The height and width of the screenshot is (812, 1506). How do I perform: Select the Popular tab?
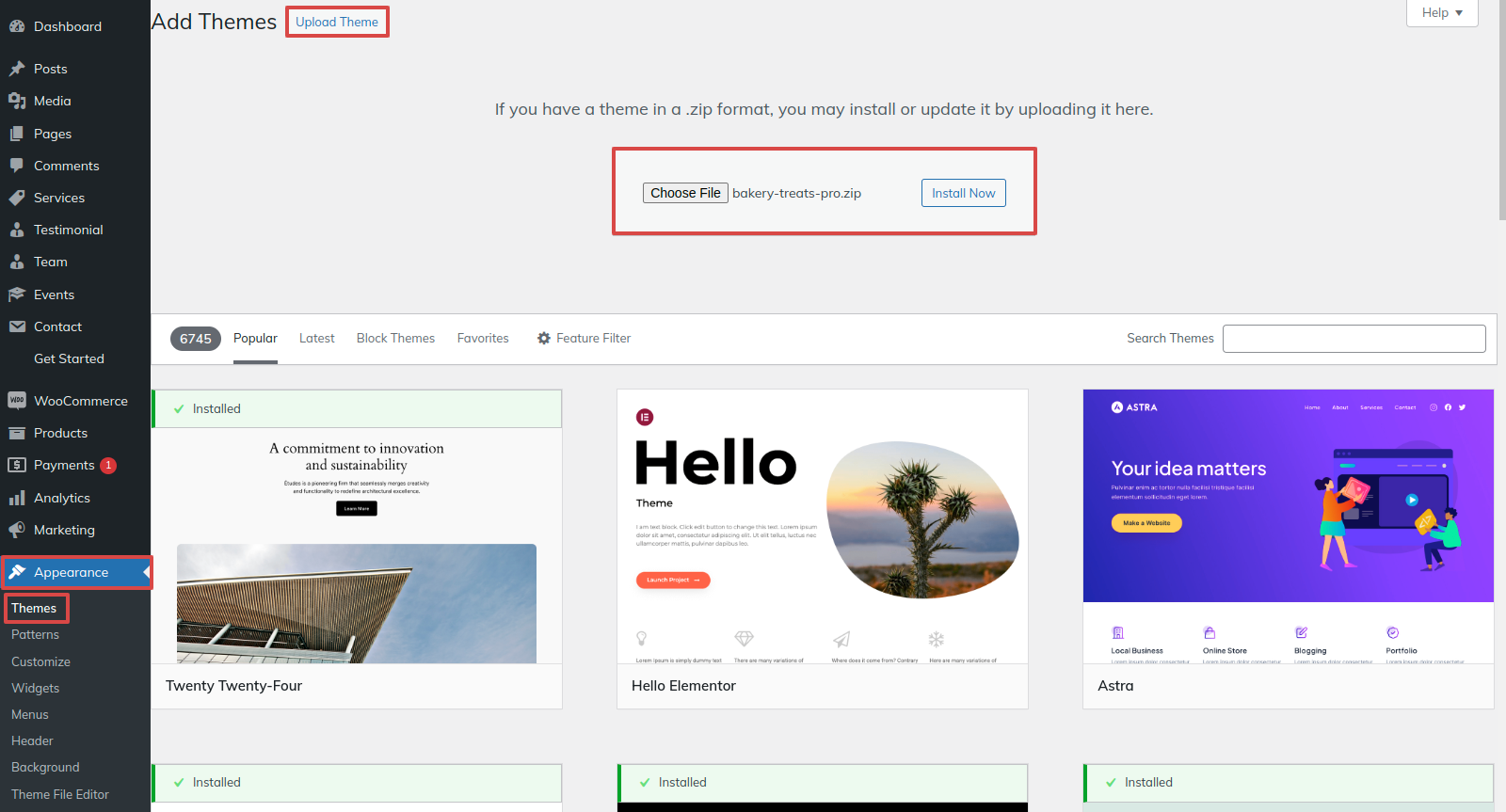pyautogui.click(x=255, y=339)
